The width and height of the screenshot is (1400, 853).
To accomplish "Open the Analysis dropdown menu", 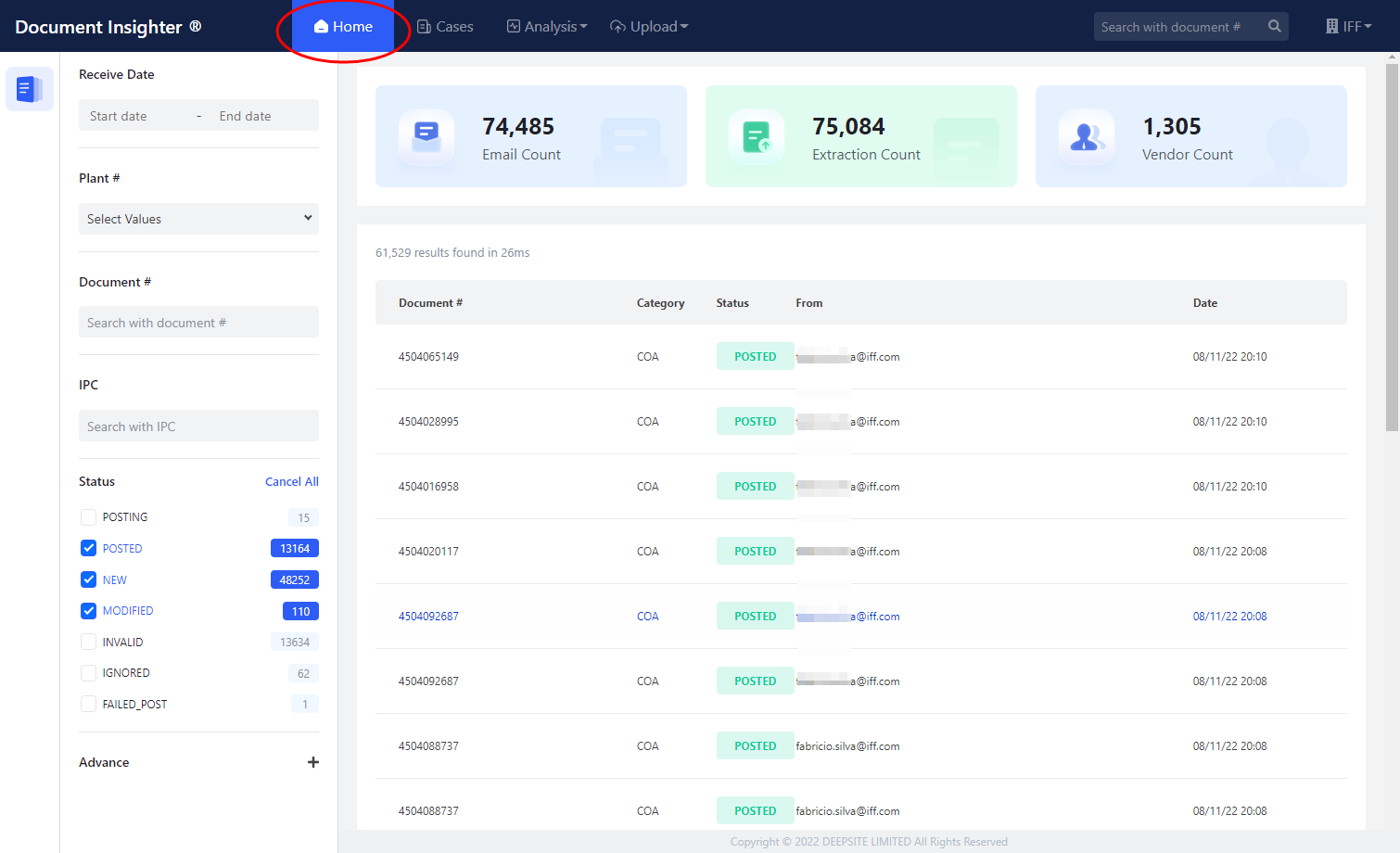I will point(547,27).
